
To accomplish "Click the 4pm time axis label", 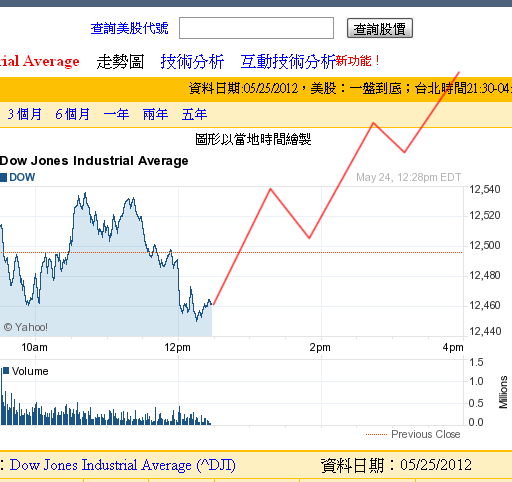I will (453, 347).
